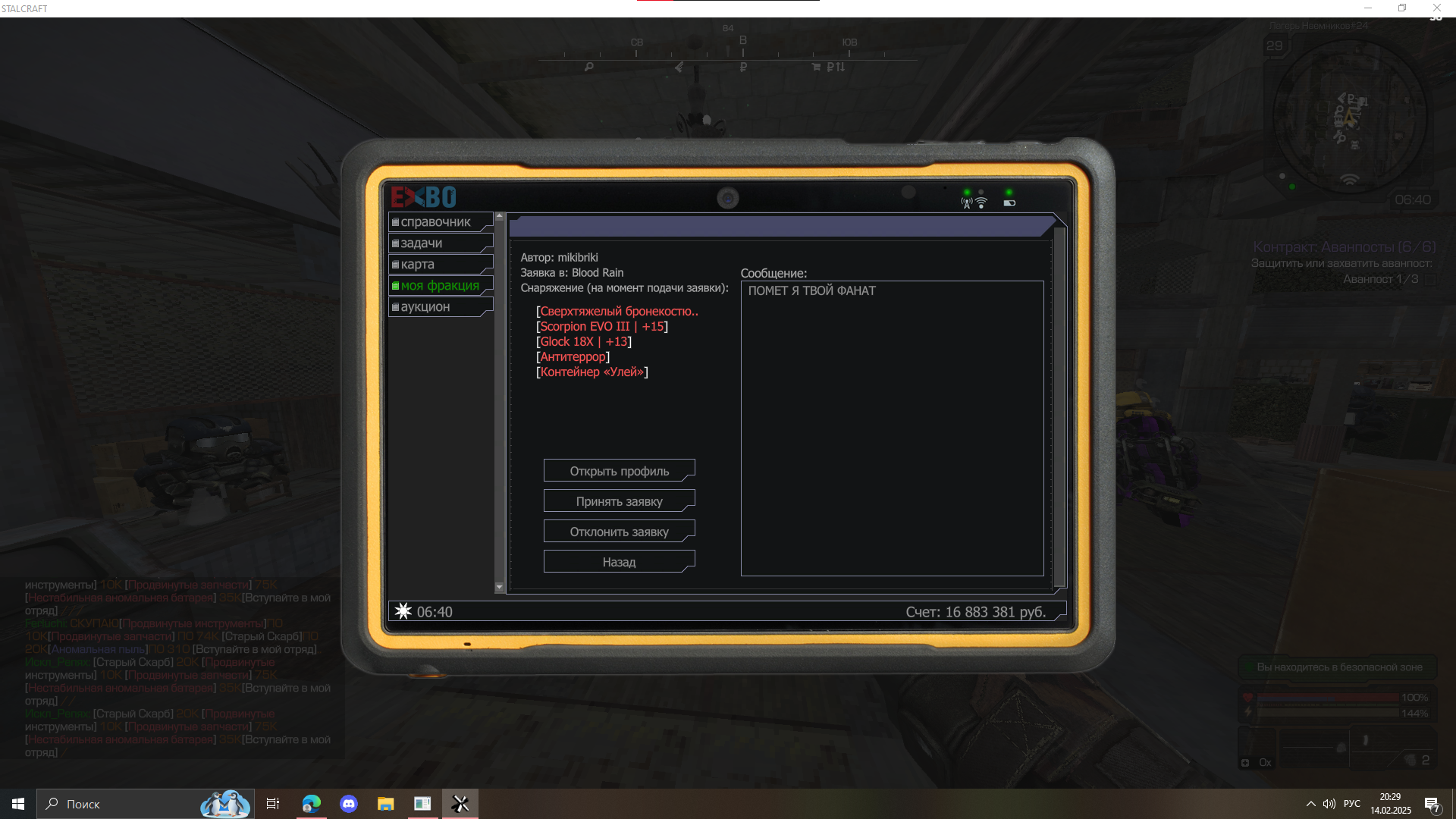Viewport: 1456px width, 819px height.
Task: Click the signal antenna icon on PDA
Action: tap(966, 203)
